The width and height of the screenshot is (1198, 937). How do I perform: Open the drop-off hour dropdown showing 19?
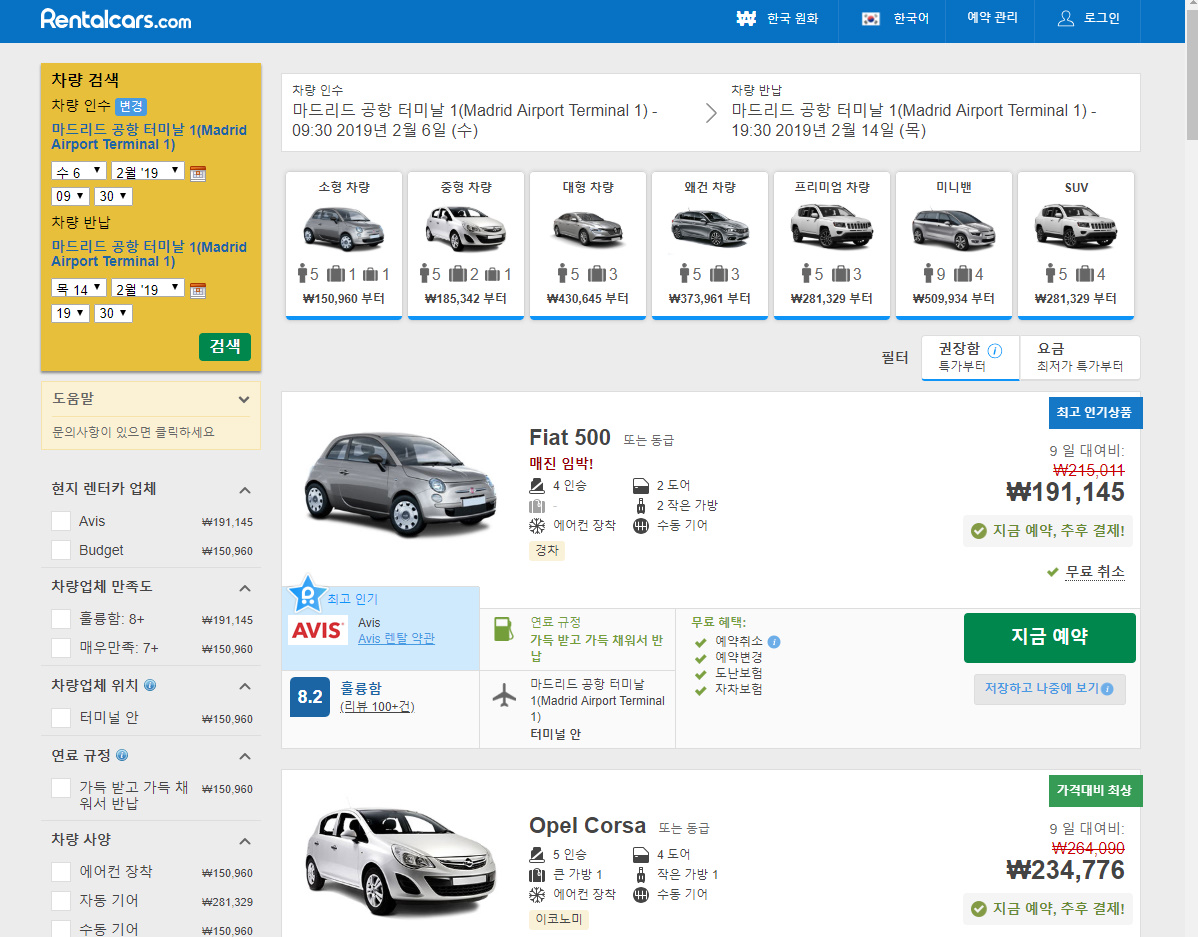click(x=70, y=313)
